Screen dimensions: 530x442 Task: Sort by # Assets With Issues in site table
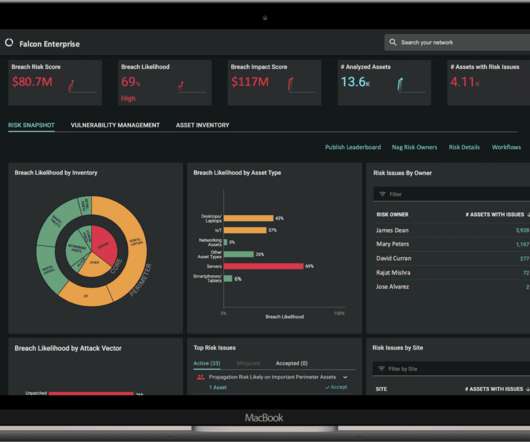point(497,389)
